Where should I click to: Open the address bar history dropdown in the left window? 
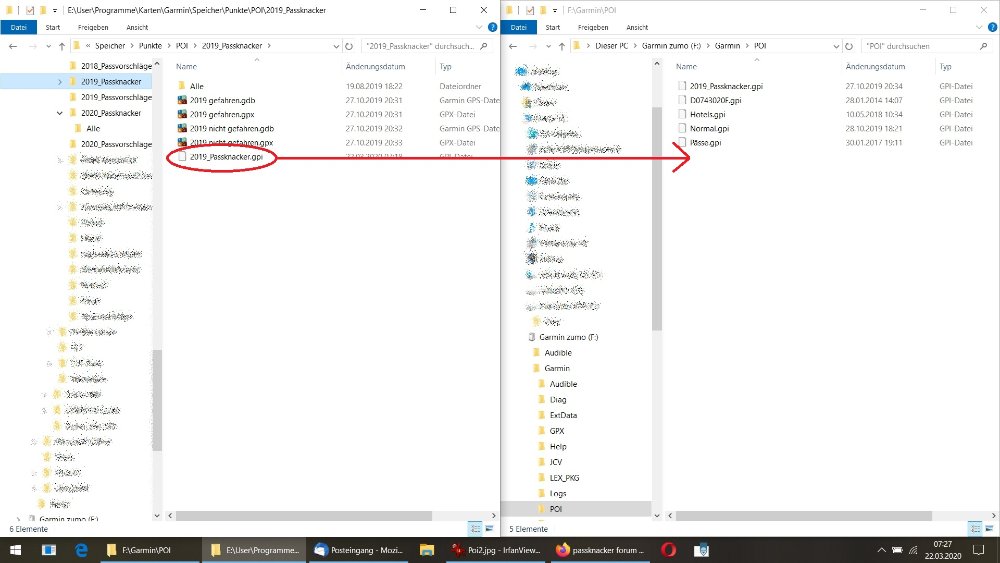[333, 46]
